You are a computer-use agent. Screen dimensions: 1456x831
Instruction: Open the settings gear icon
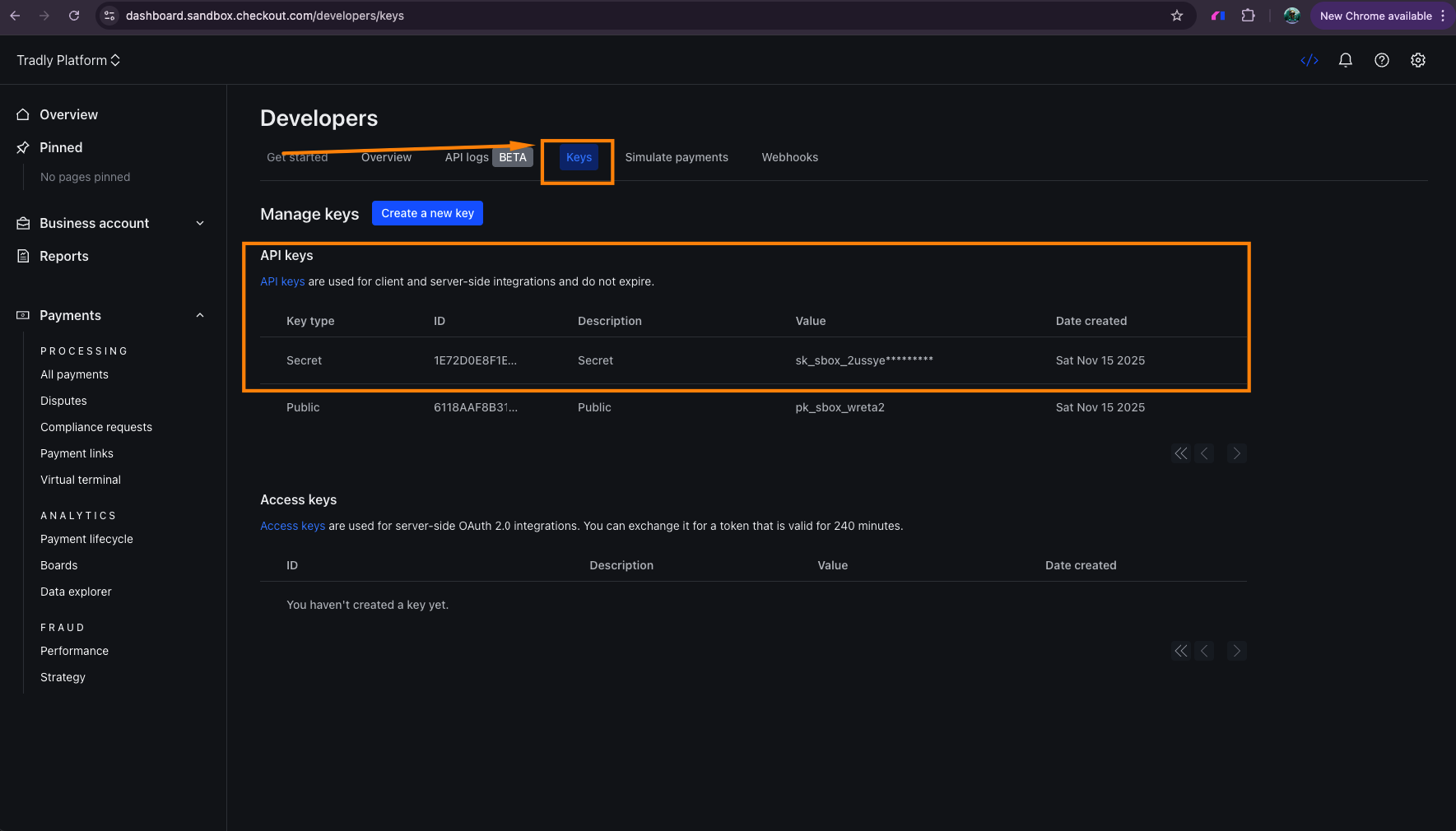[1417, 60]
